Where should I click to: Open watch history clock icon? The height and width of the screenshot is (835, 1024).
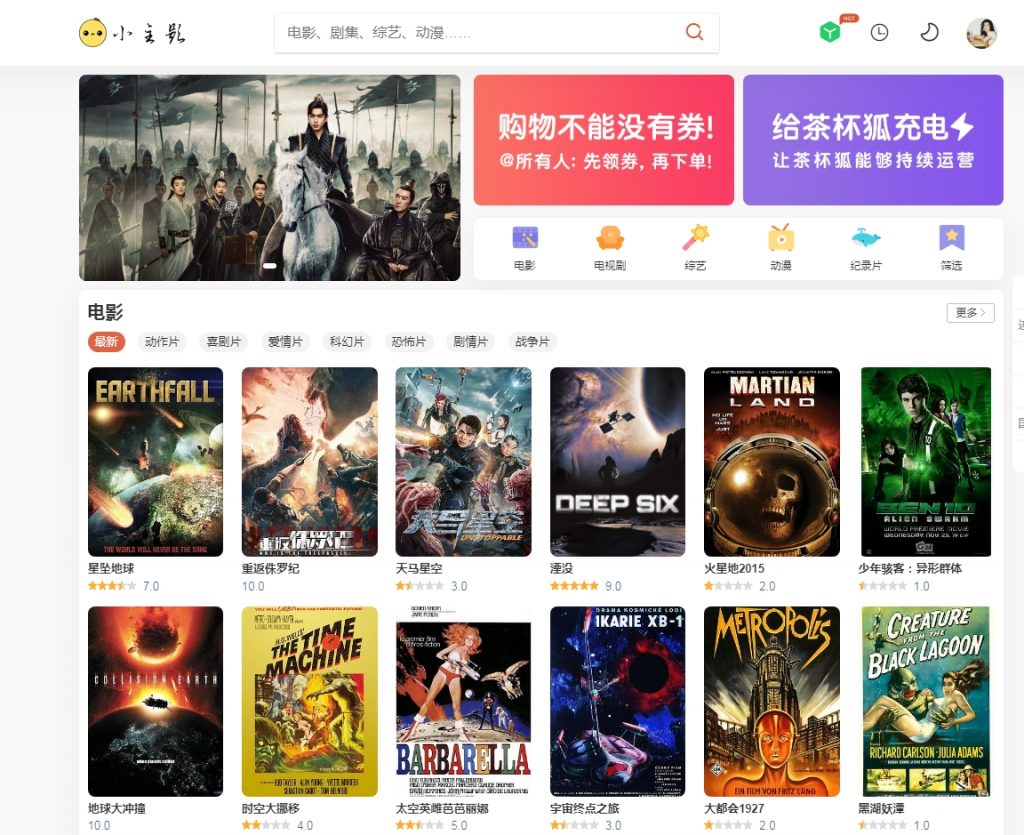[879, 33]
